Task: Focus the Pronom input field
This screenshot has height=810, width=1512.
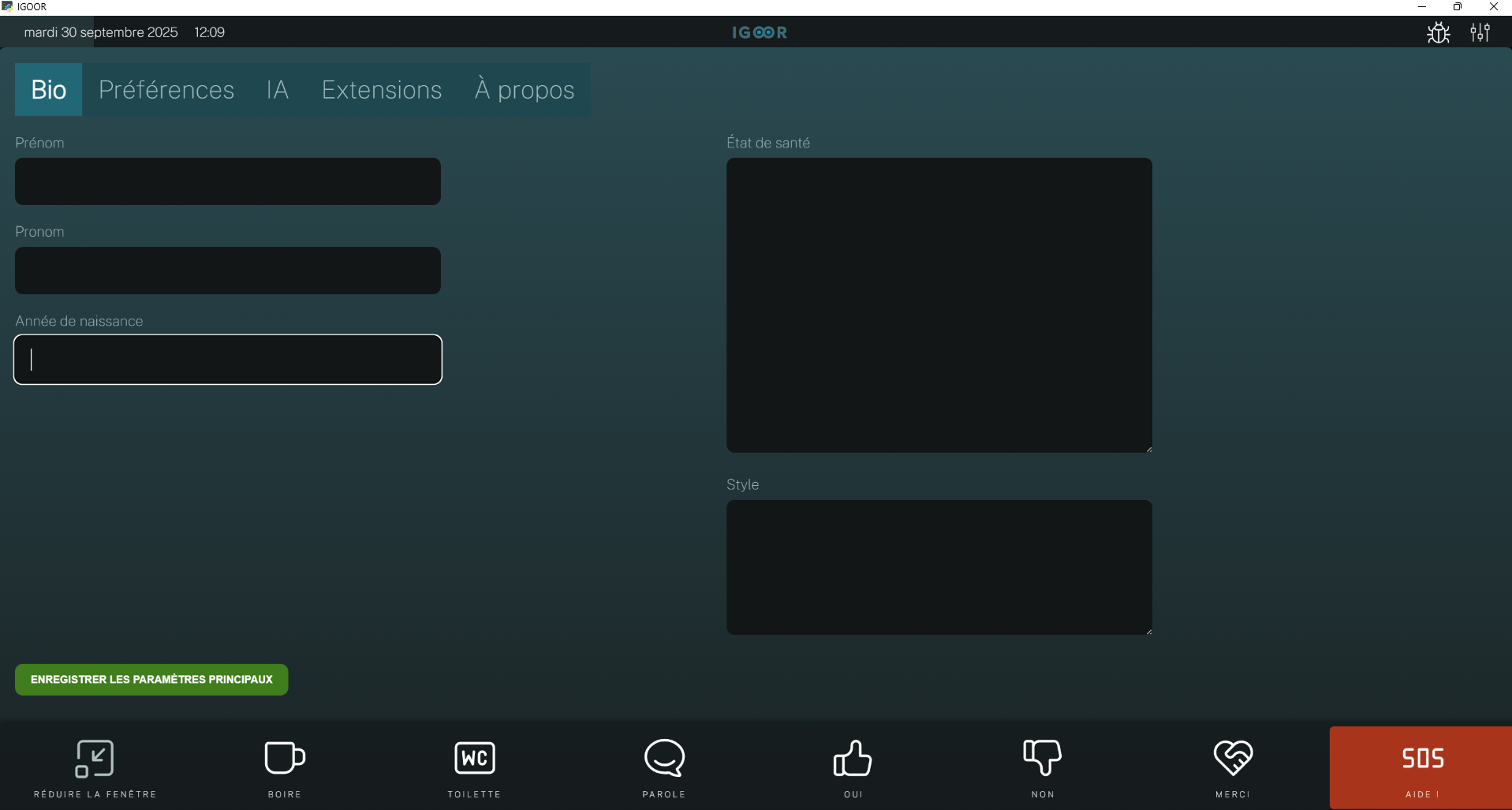Action: pos(228,271)
